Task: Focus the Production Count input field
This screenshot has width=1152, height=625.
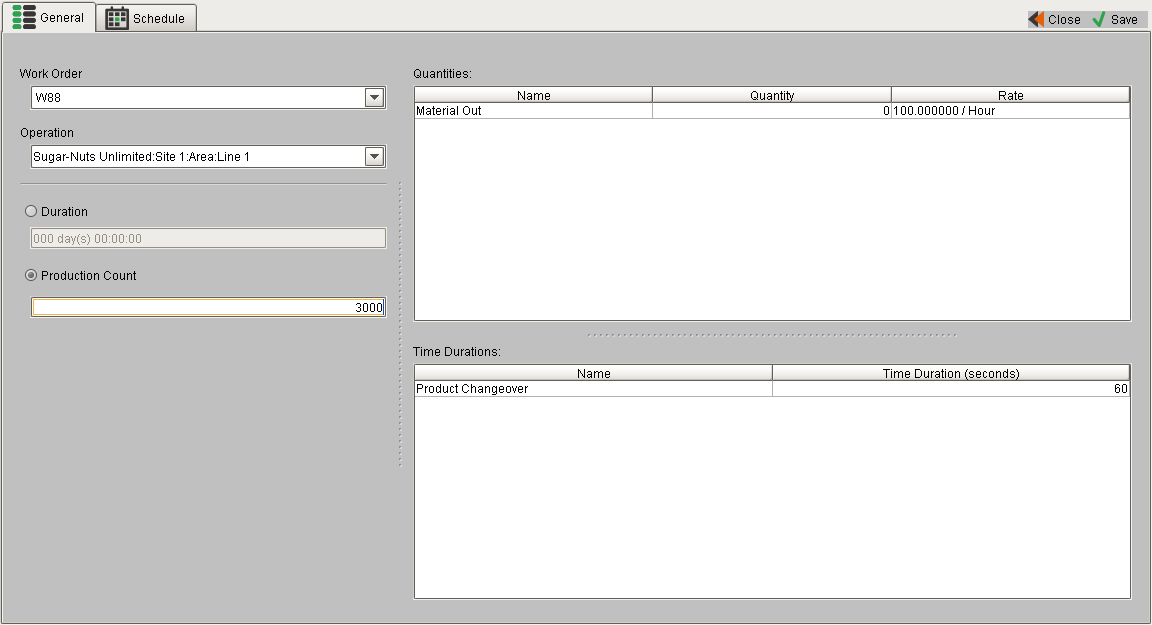Action: pos(208,308)
